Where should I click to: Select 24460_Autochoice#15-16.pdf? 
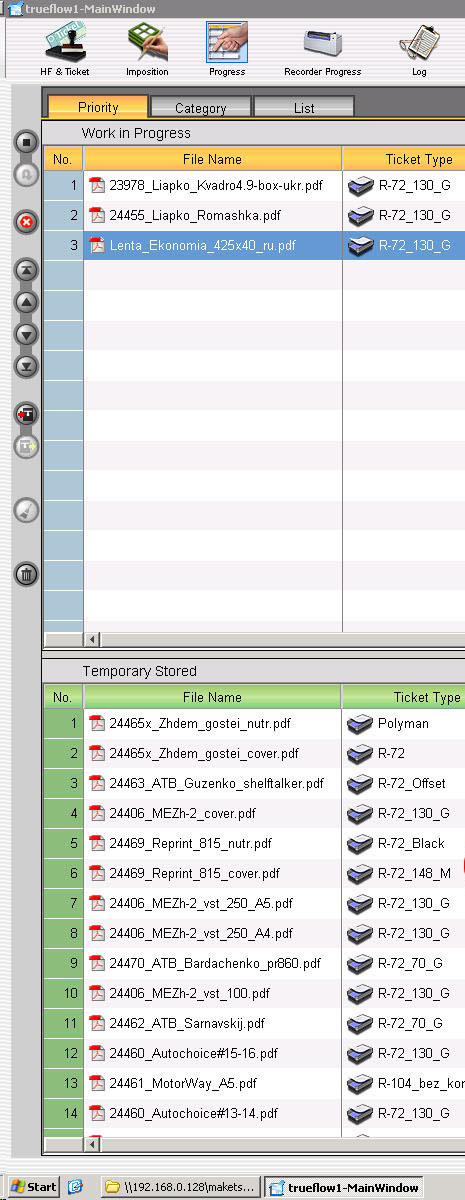[x=194, y=1053]
